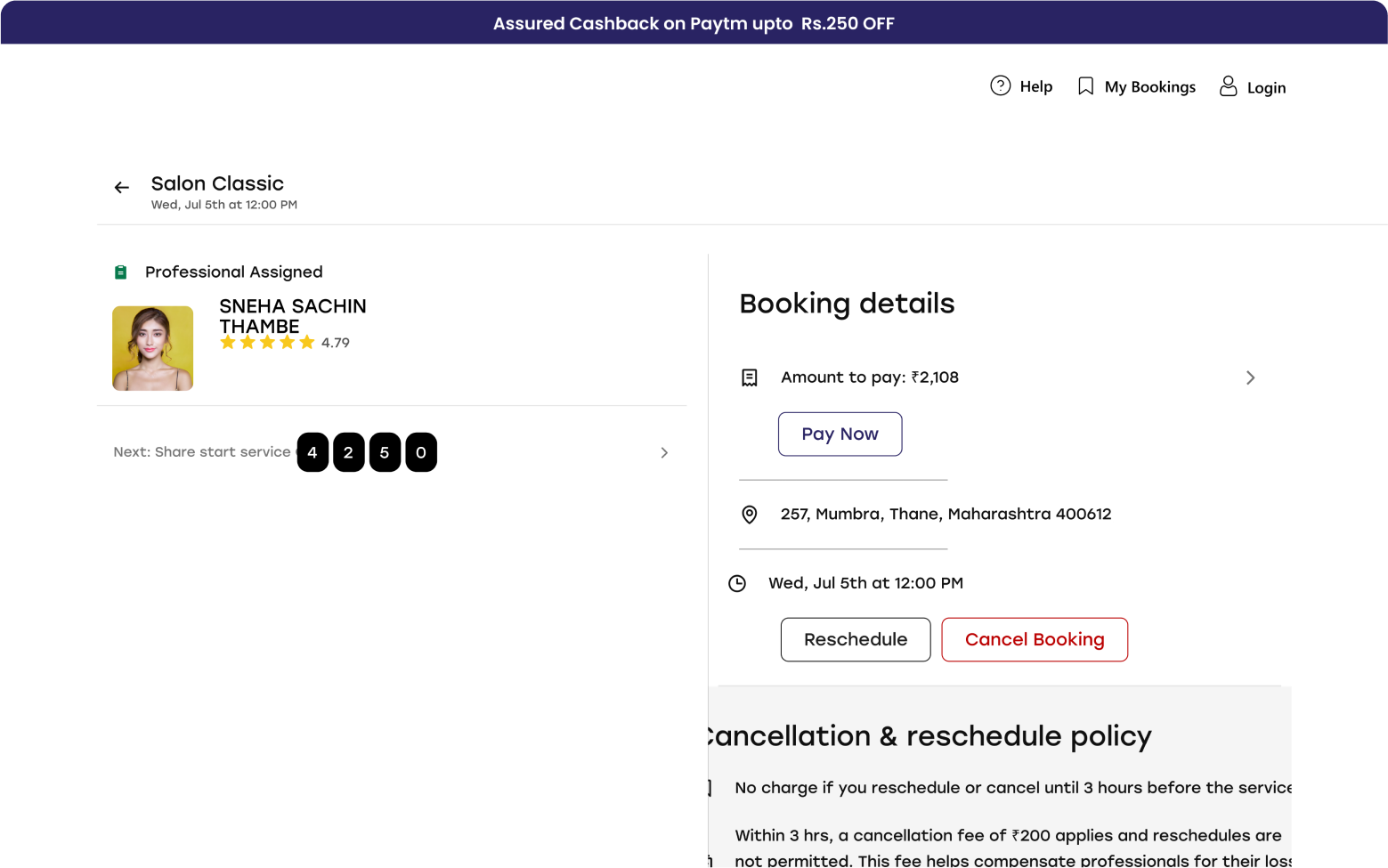
Task: Click the location pin icon near address
Action: [750, 515]
